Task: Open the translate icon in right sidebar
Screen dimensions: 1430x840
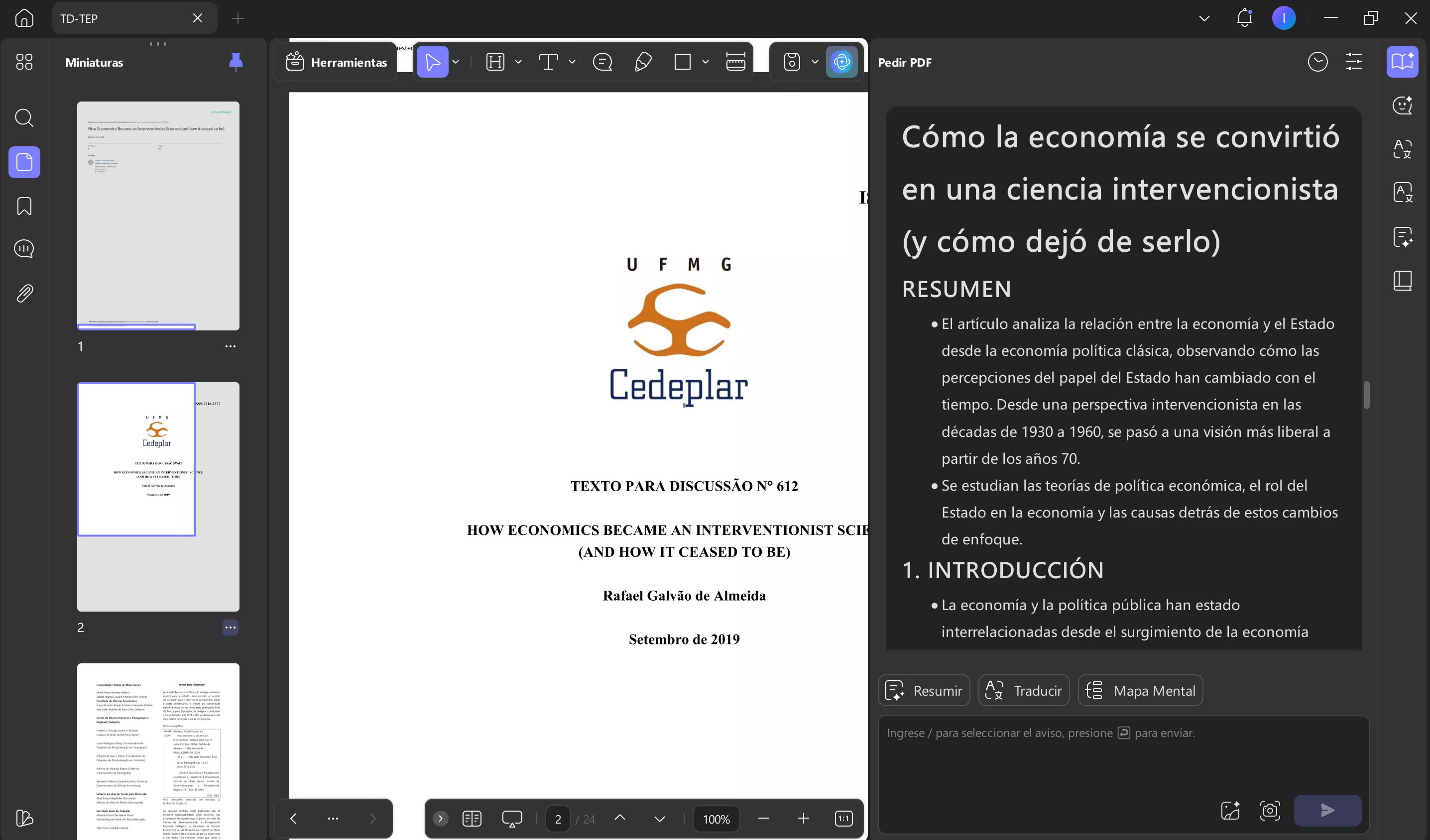Action: [1402, 149]
